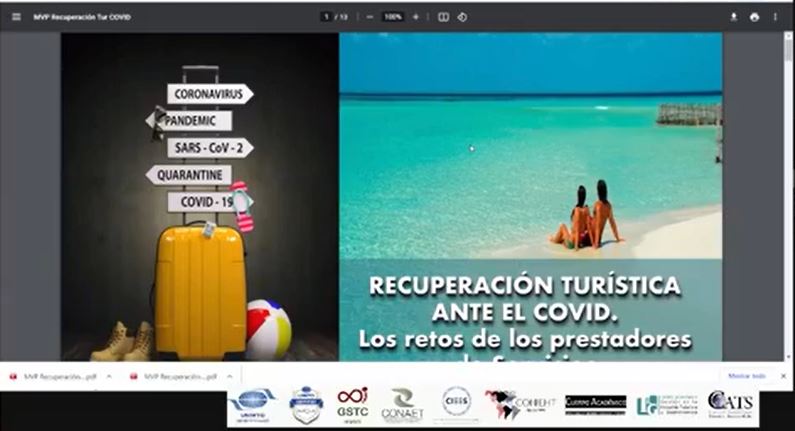
Task: Expand options arrow for first download
Action: tap(109, 377)
